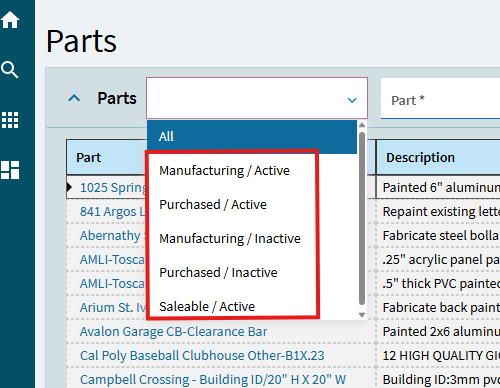Select the All option in dropdown
The width and height of the screenshot is (500, 388).
(252, 136)
